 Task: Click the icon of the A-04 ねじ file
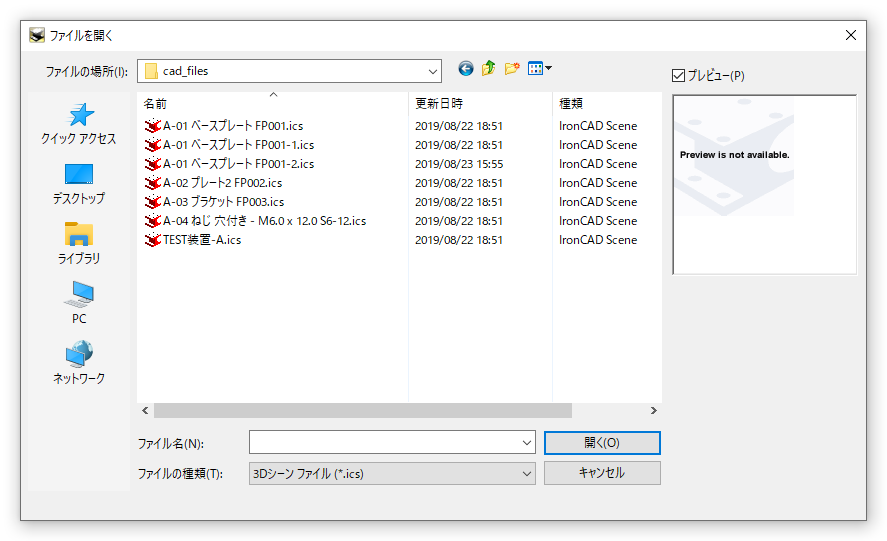pyautogui.click(x=153, y=221)
